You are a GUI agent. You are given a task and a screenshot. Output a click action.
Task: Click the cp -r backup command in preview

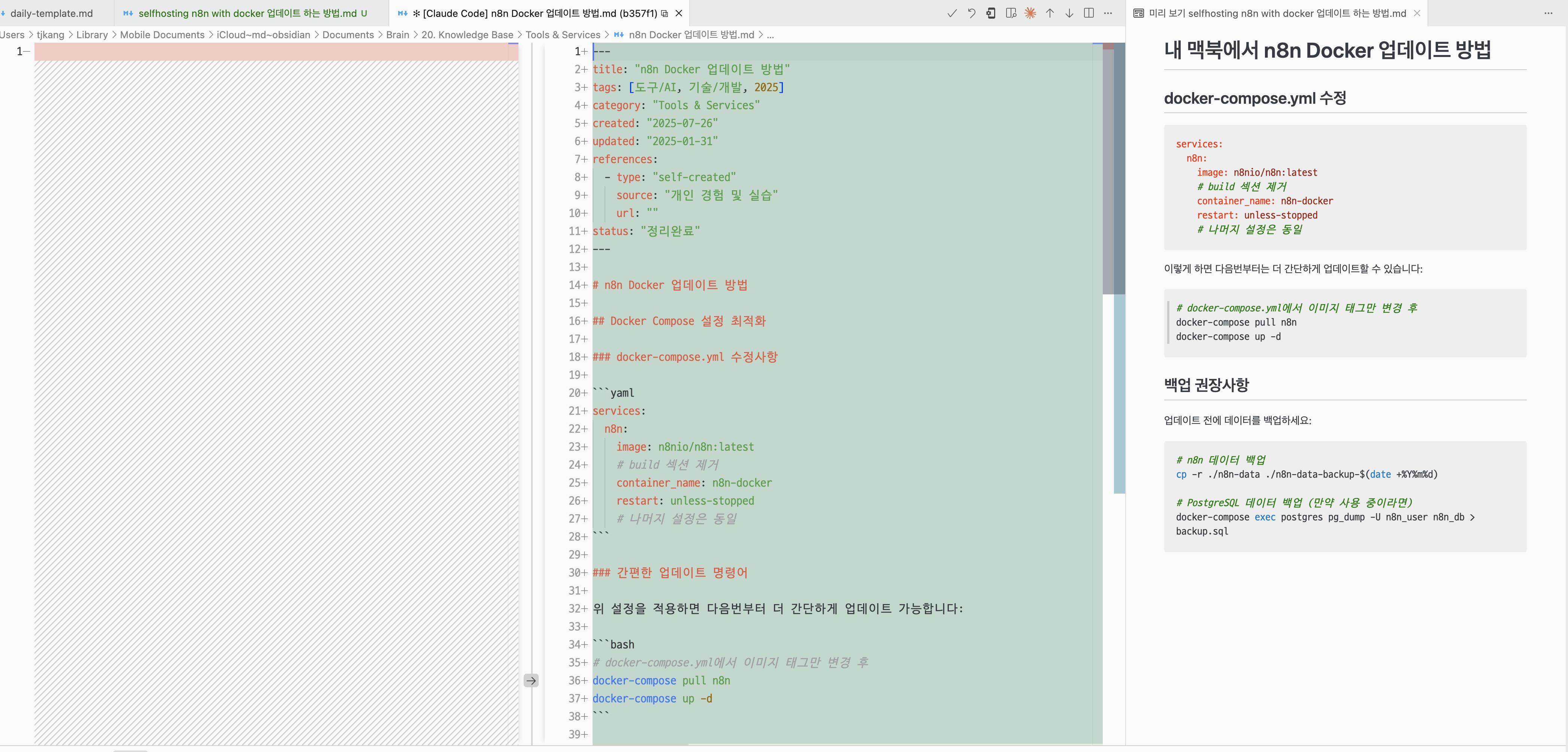coord(1306,474)
